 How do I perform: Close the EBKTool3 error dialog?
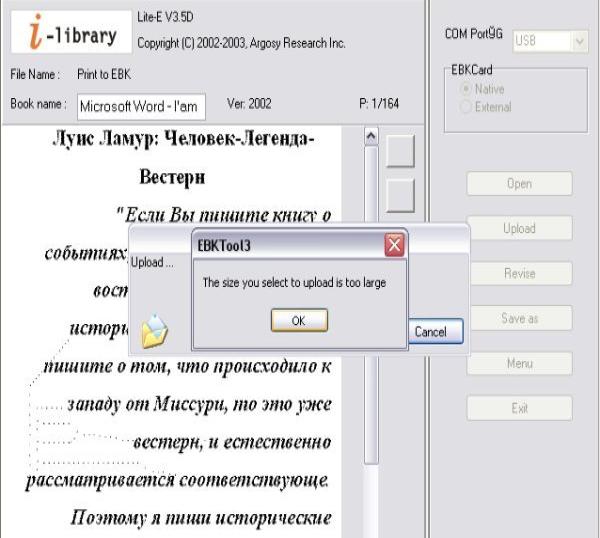(394, 245)
